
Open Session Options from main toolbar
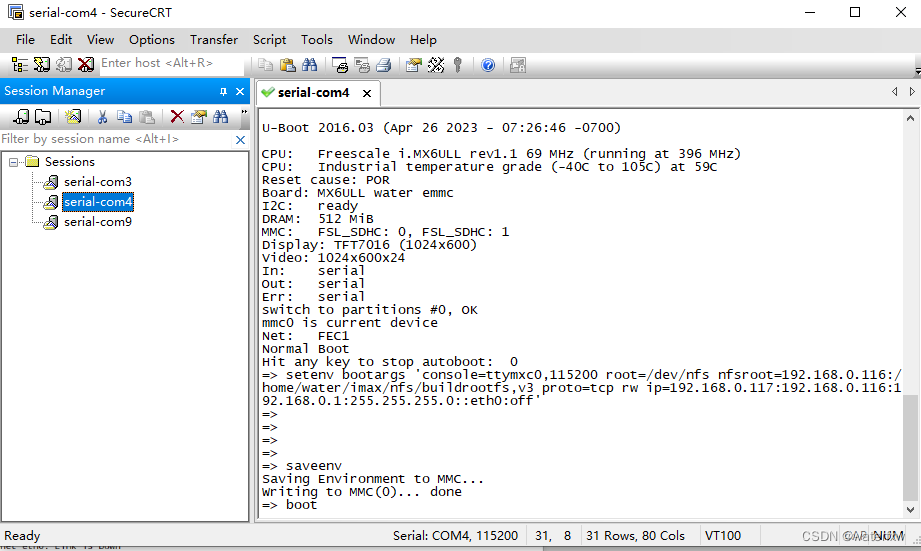[x=414, y=65]
